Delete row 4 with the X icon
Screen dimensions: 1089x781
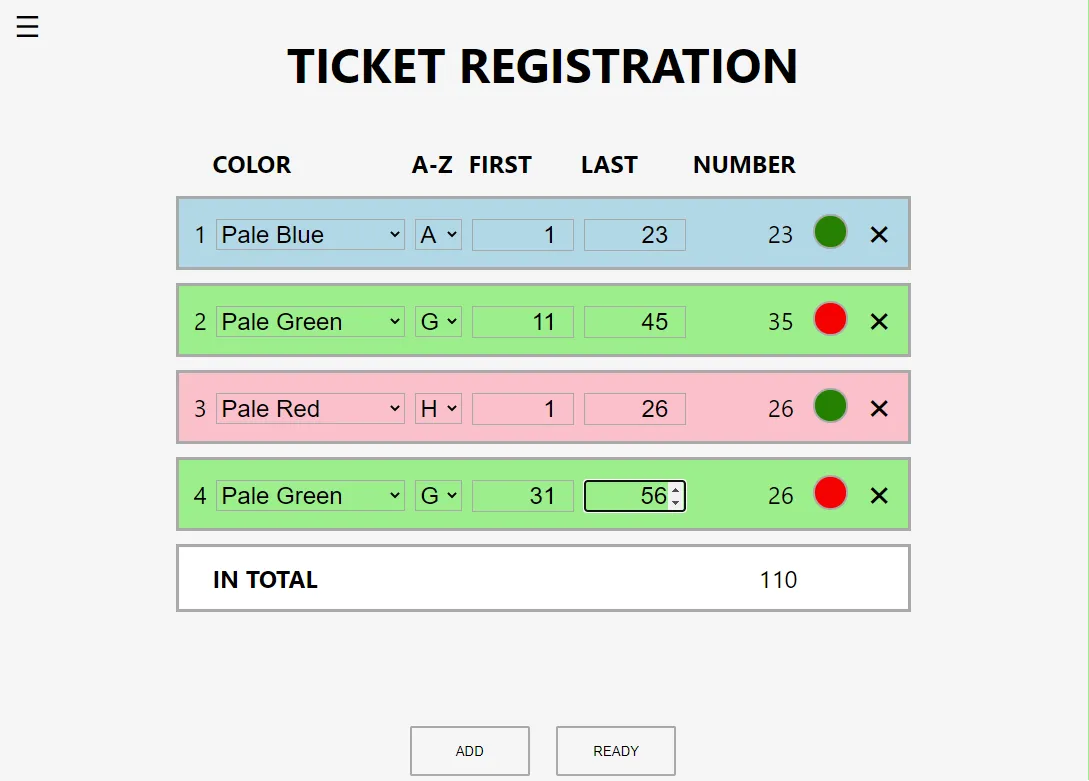point(879,495)
